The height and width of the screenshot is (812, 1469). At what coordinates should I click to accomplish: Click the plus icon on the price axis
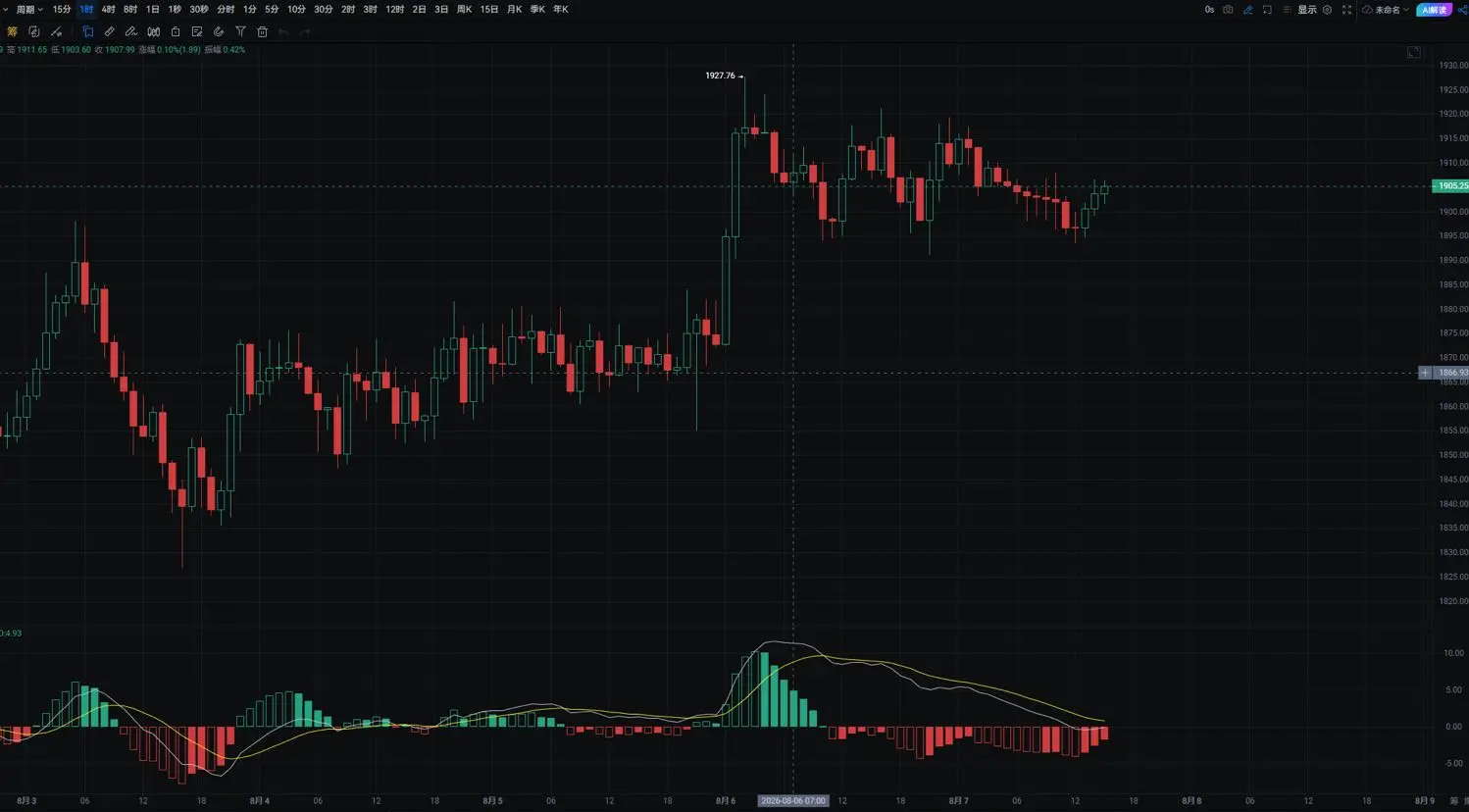coord(1425,373)
